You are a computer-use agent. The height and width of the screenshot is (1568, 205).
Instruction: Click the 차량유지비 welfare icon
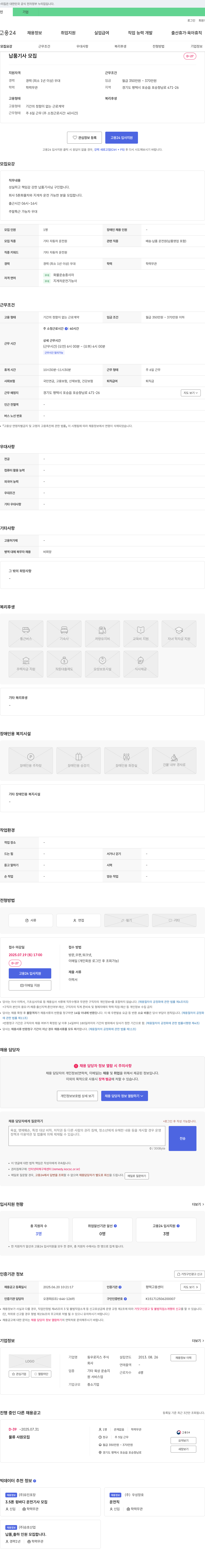coord(103,634)
